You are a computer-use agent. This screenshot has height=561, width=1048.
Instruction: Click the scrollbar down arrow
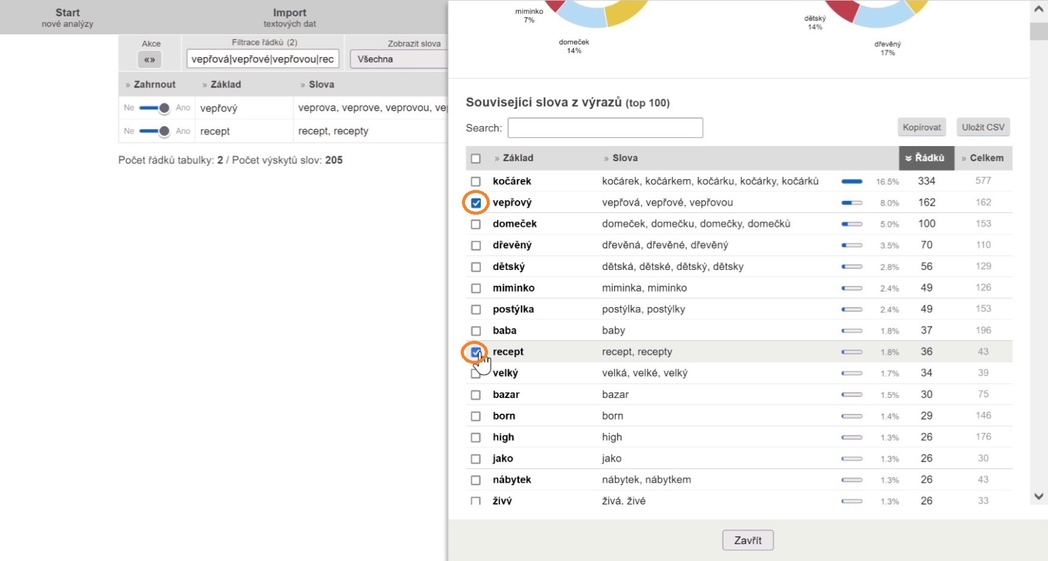(x=1039, y=496)
